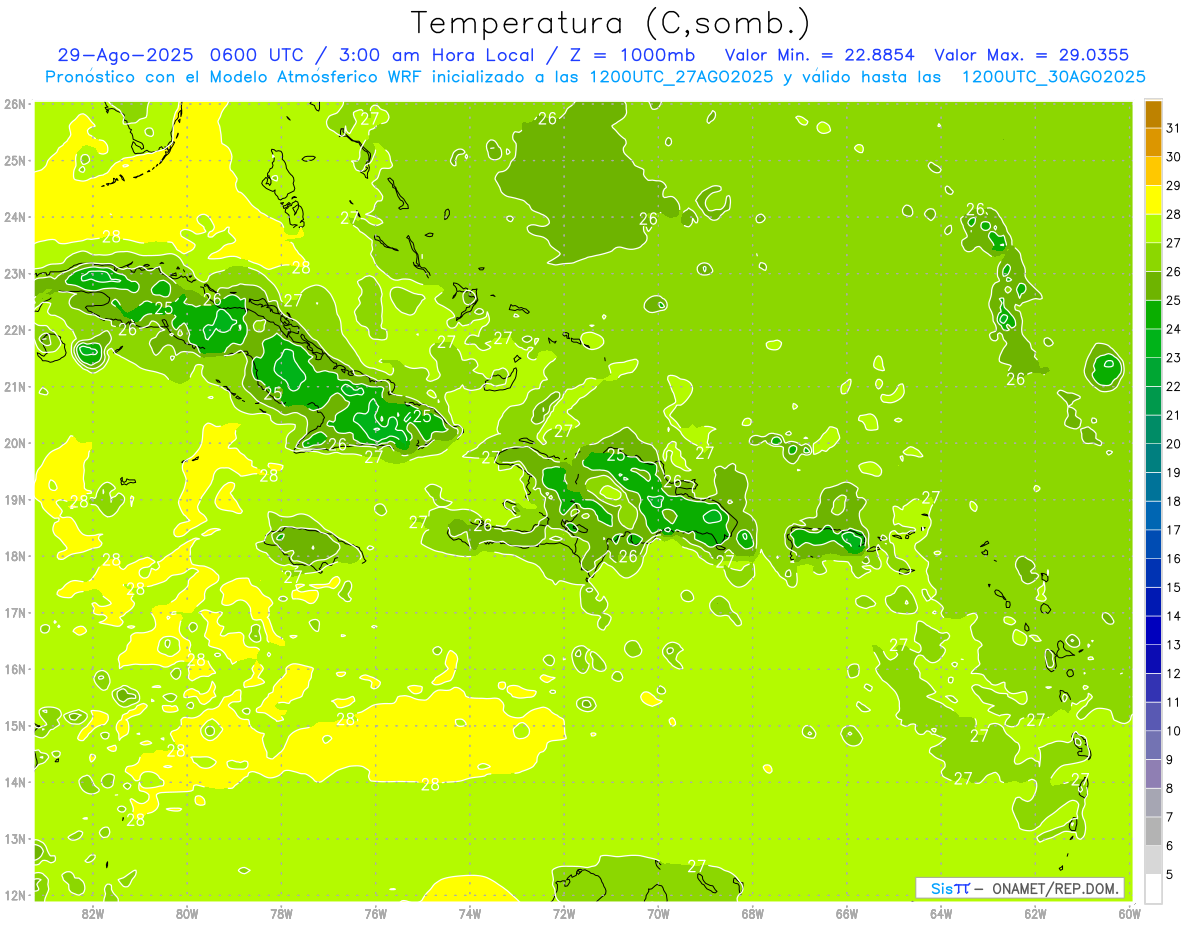Click the "70W" longitude axis label
The image size is (1200, 927).
(658, 913)
